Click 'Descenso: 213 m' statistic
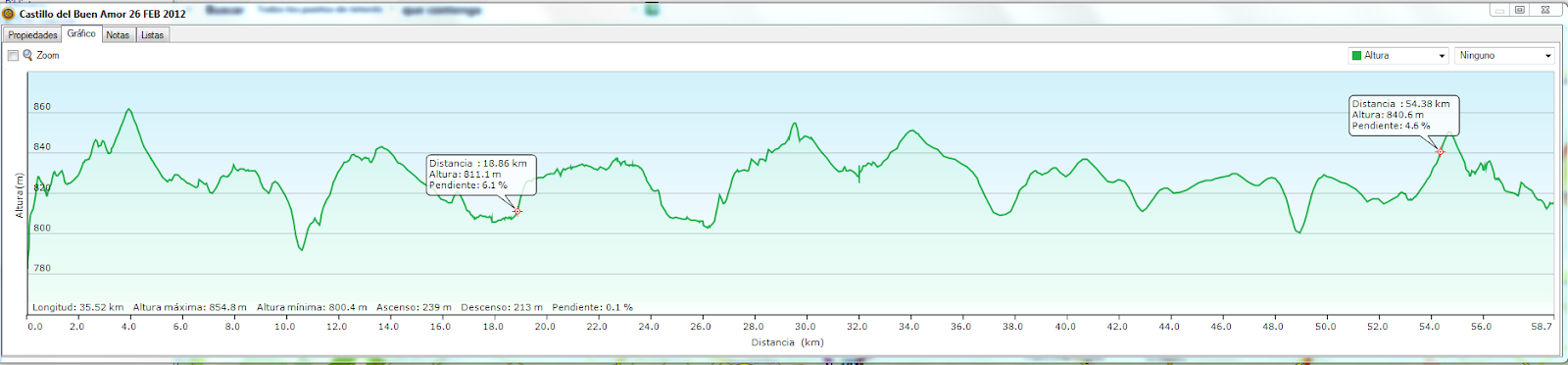1568x365 pixels. pos(501,307)
